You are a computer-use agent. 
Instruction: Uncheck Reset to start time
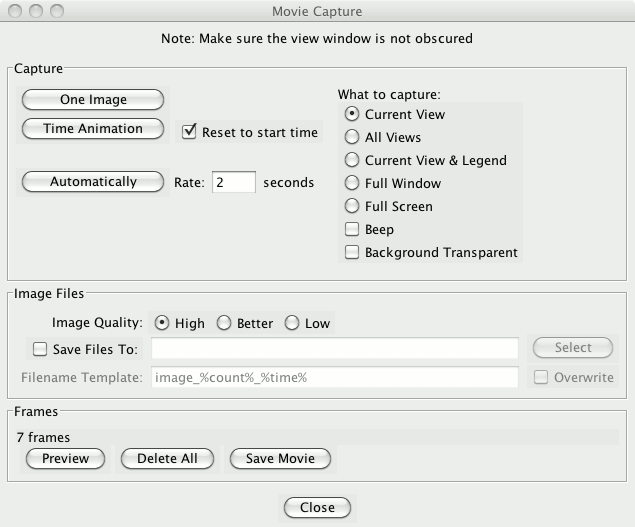coord(190,132)
